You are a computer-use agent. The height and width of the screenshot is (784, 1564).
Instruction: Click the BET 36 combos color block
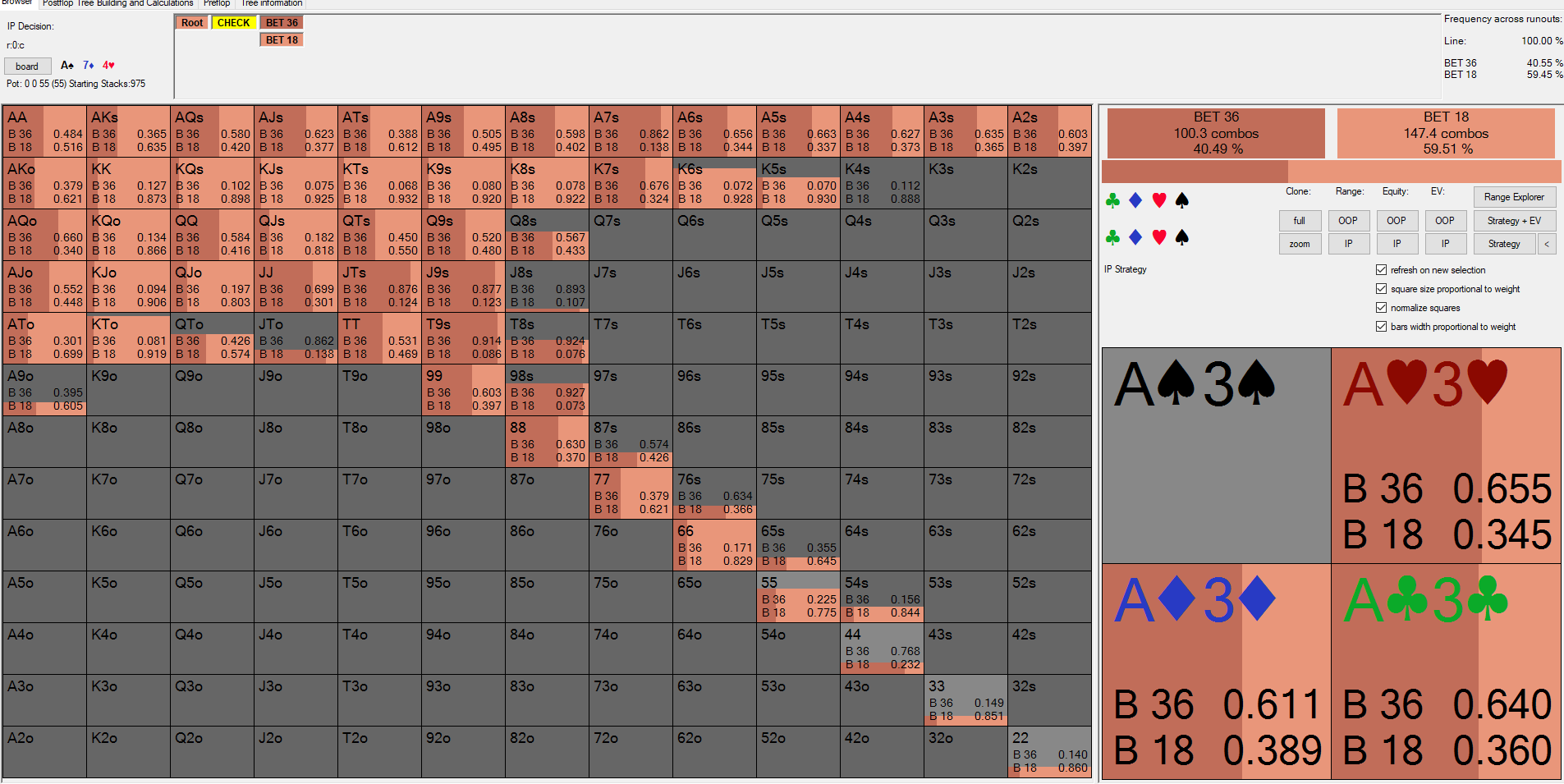1216,133
